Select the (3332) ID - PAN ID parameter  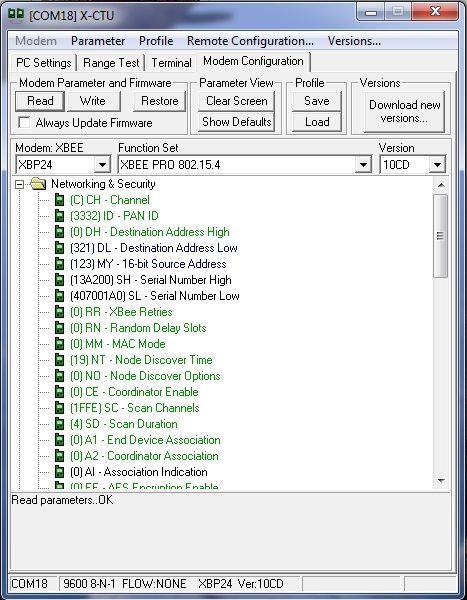coord(114,216)
